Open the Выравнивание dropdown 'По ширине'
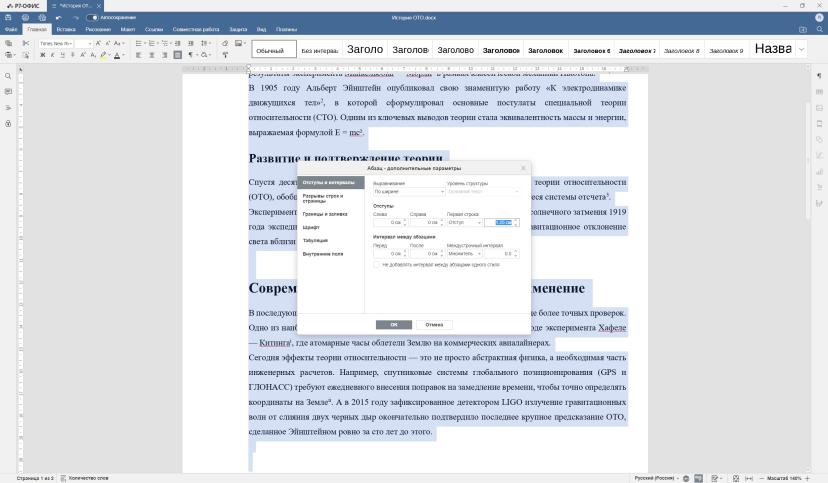The image size is (828, 483). [409, 192]
